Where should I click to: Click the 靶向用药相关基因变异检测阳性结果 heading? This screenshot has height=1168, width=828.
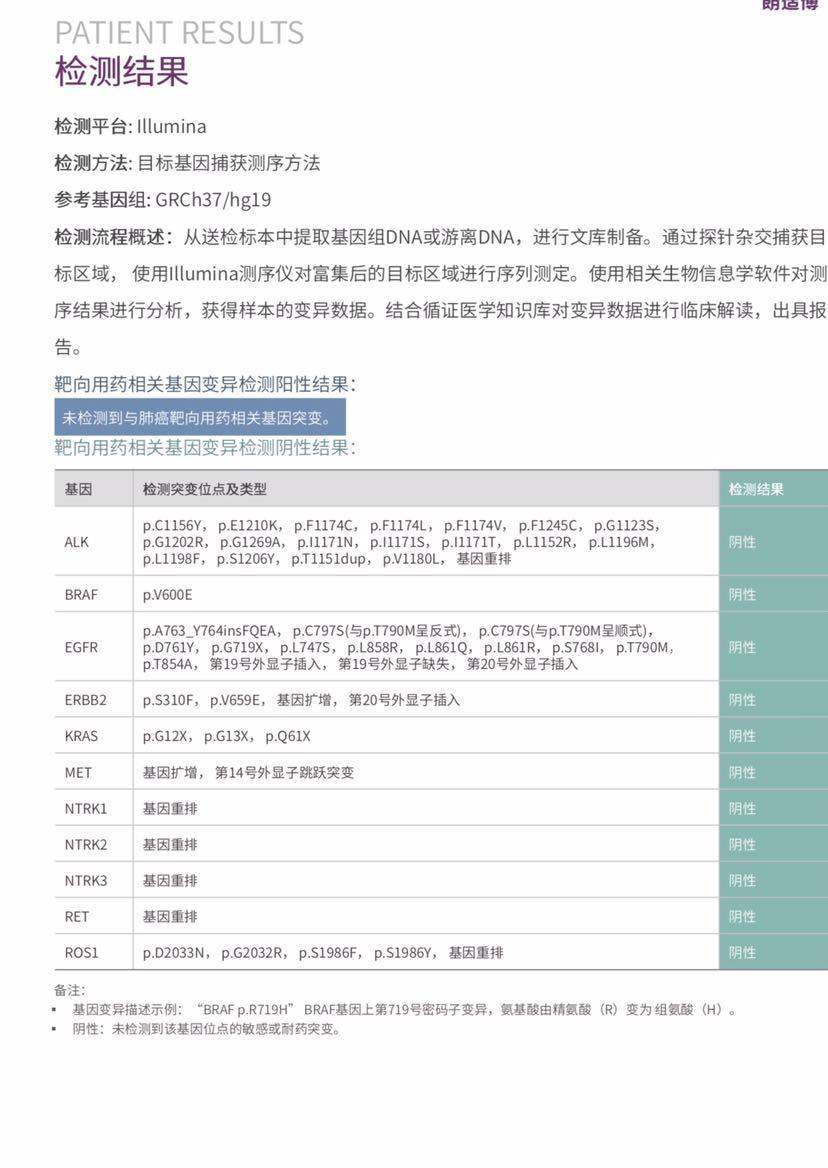204,384
